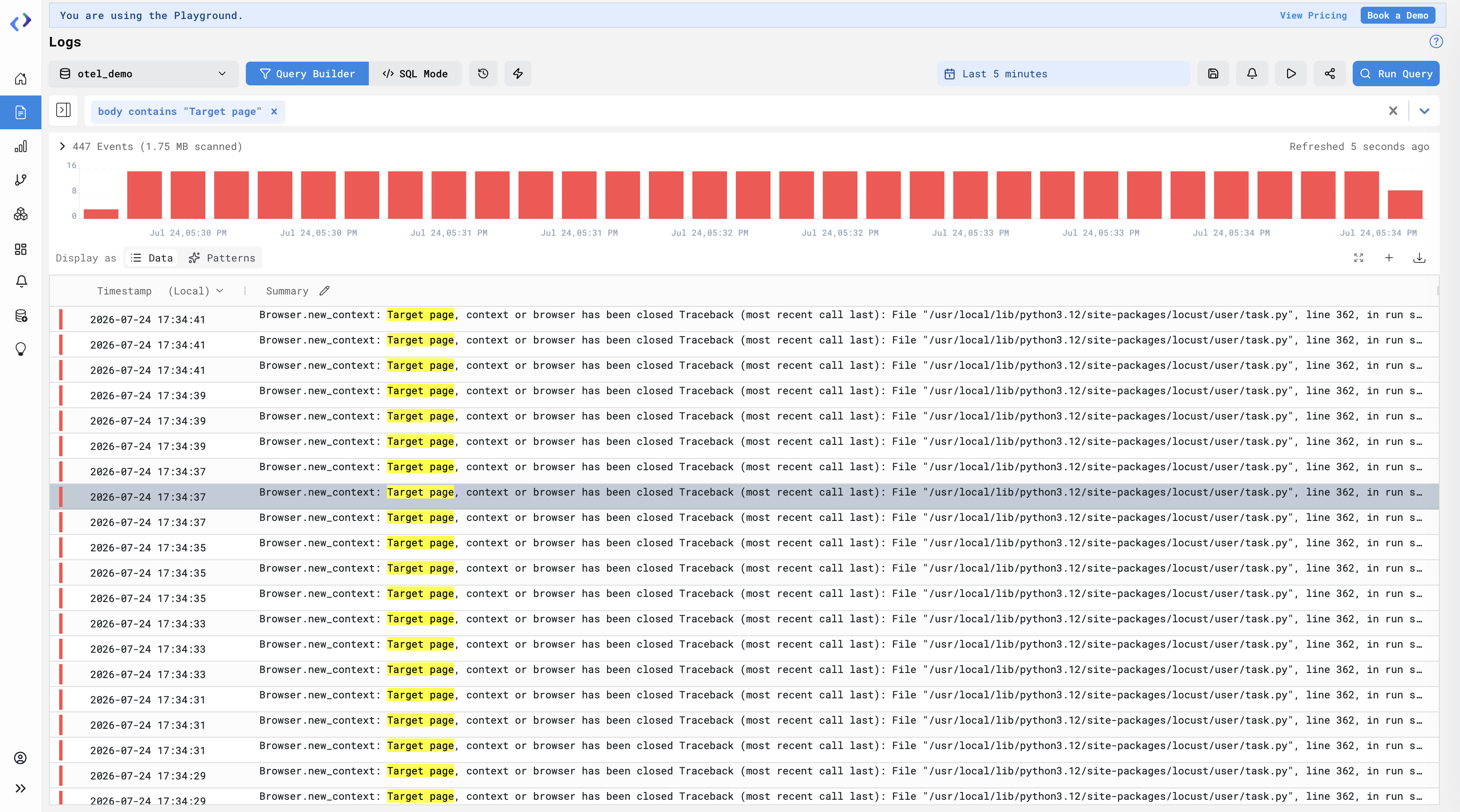Open the Home icon in the sidebar
This screenshot has height=812, width=1460.
click(20, 79)
